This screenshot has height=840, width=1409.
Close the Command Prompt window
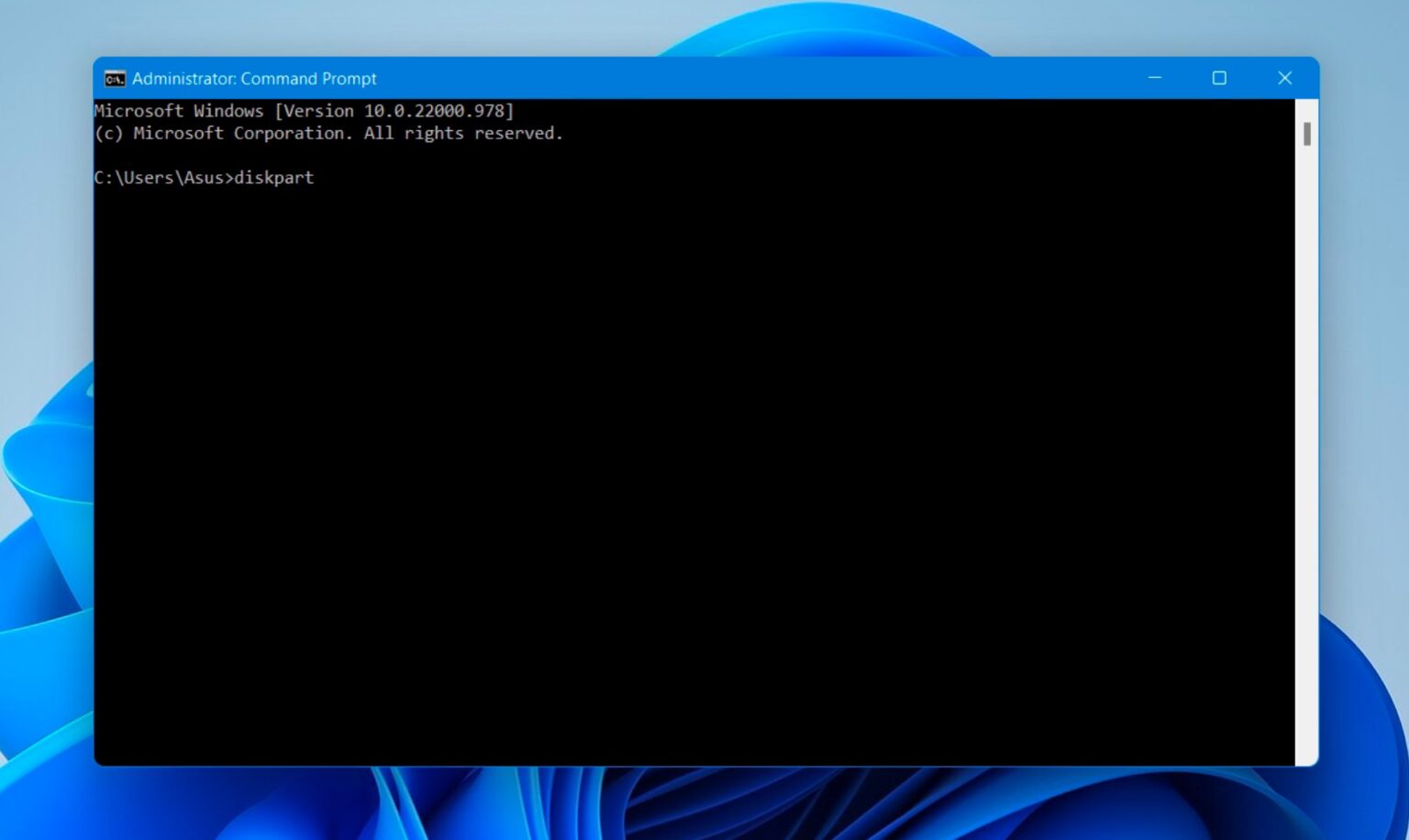click(x=1284, y=79)
